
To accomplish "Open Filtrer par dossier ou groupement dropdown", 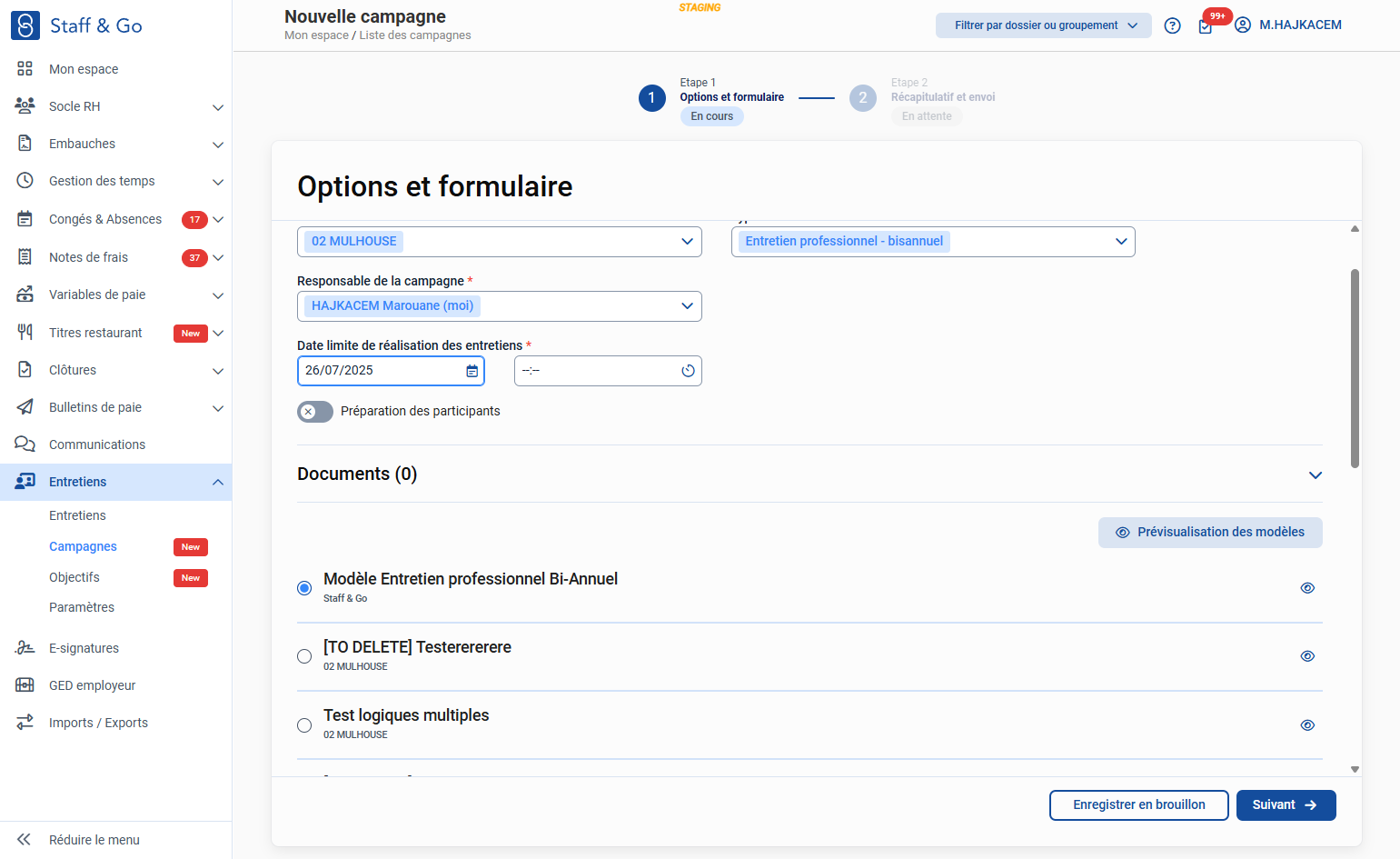I will pyautogui.click(x=1044, y=25).
